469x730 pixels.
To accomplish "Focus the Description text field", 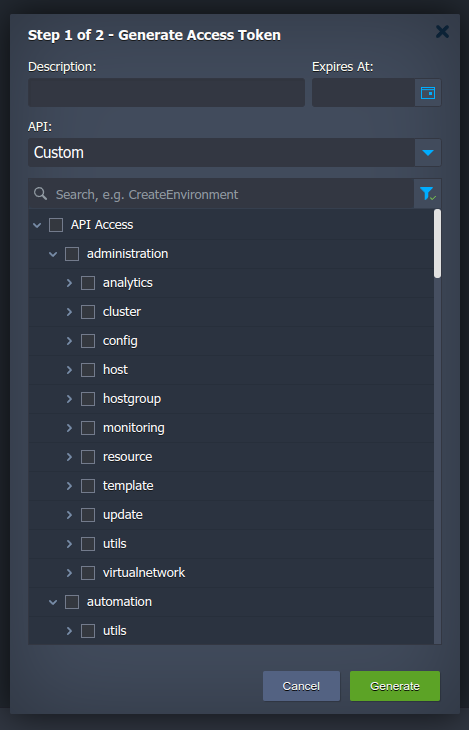I will click(x=166, y=93).
